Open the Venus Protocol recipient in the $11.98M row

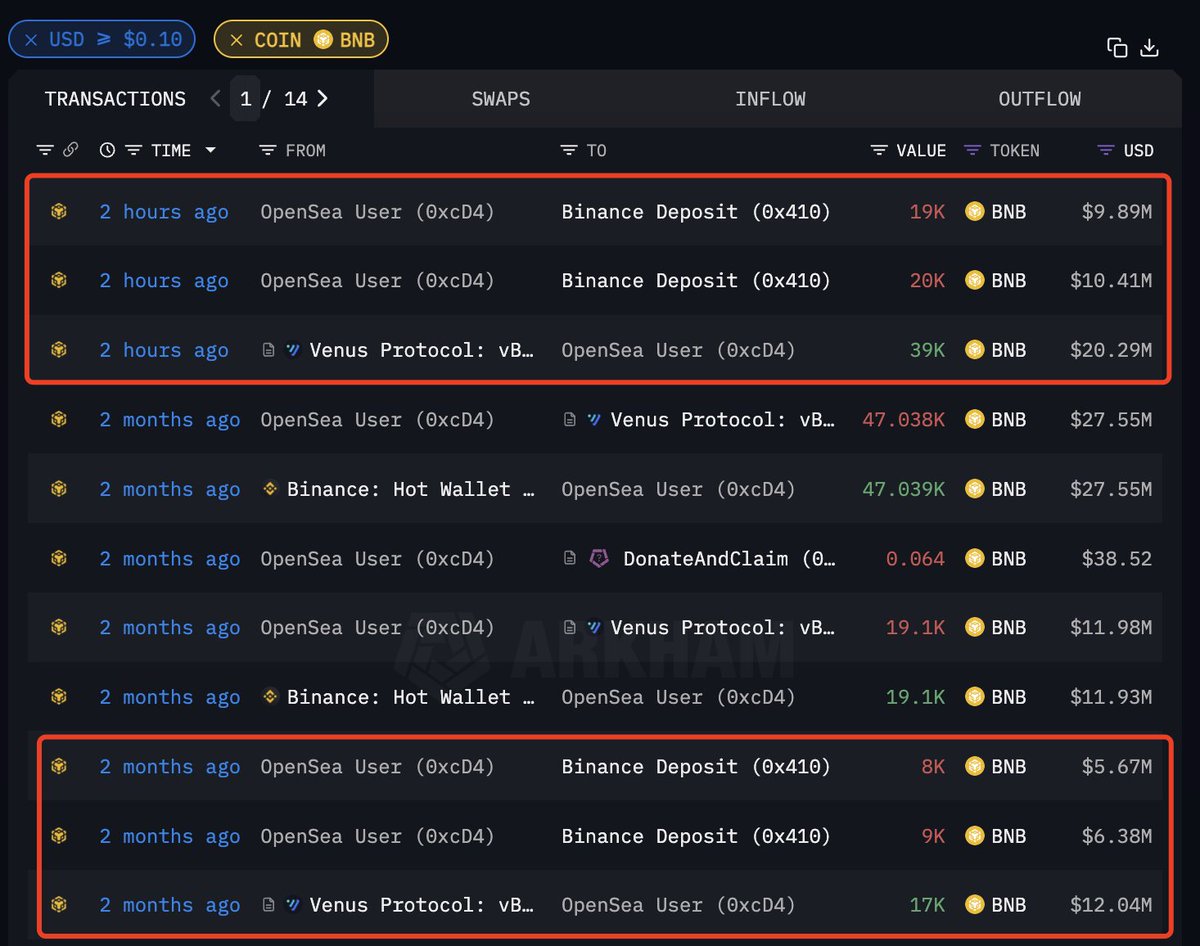[723, 627]
